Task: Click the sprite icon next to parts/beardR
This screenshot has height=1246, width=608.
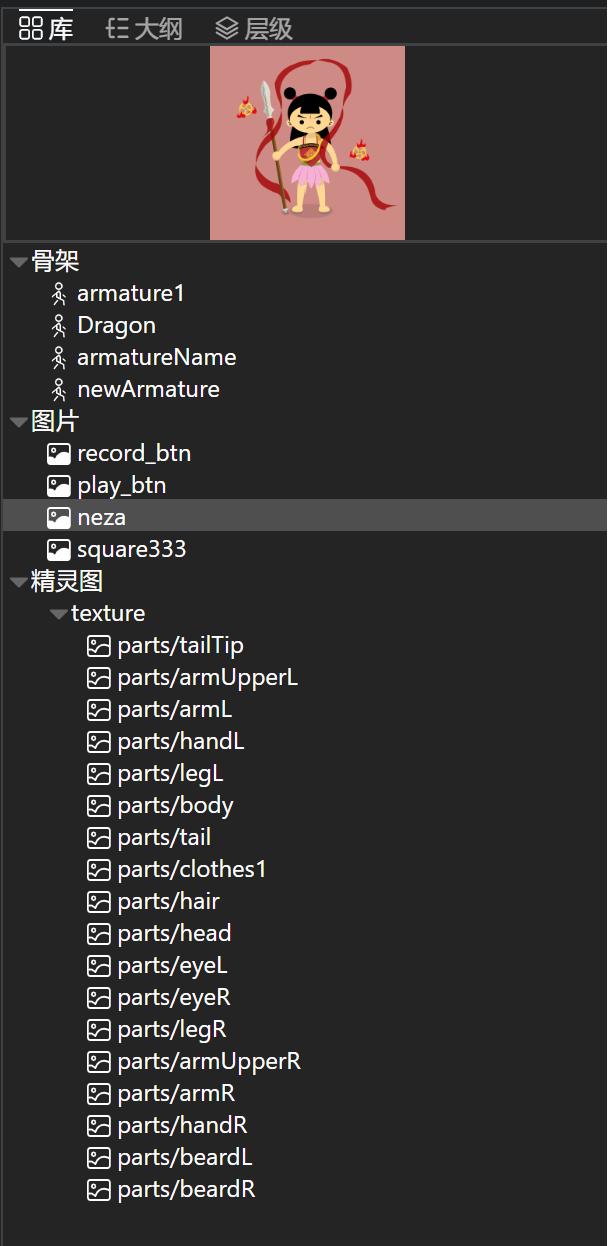Action: coord(98,1190)
